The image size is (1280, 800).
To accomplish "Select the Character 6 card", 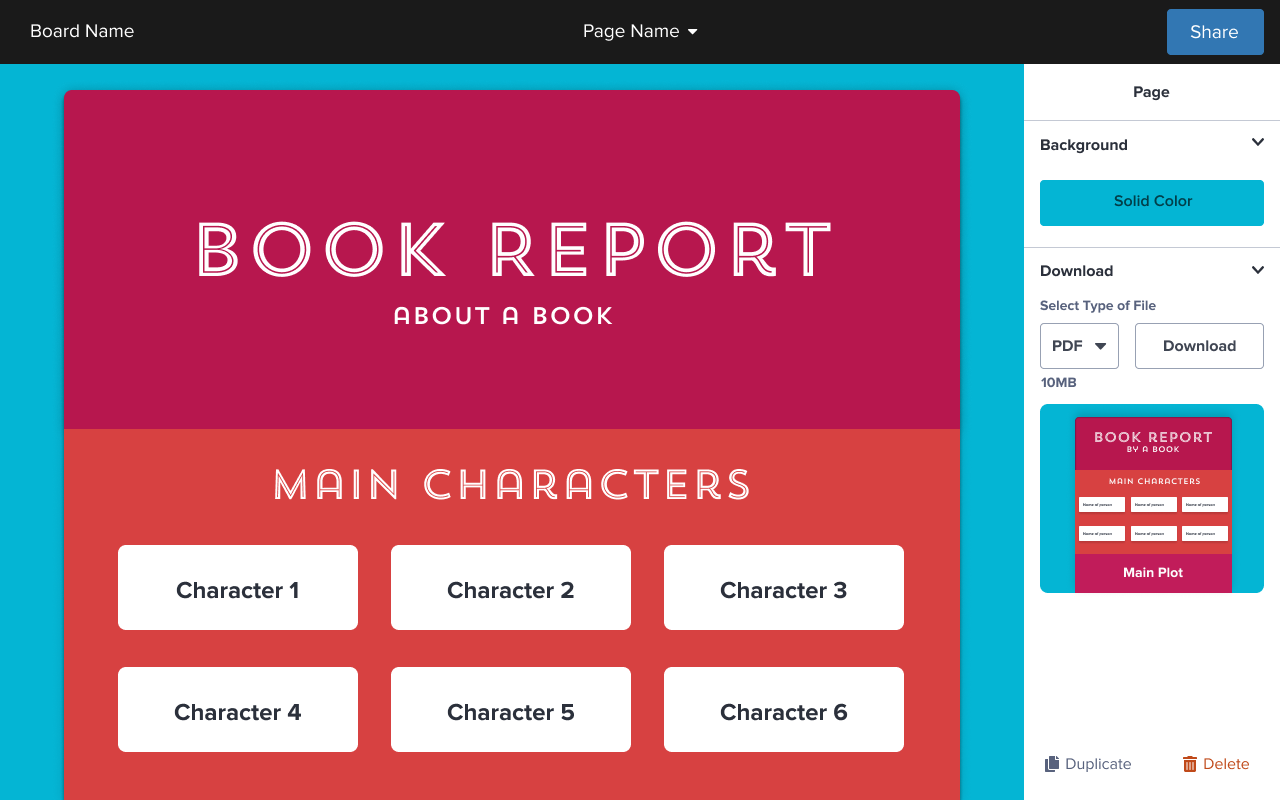I will tap(784, 710).
